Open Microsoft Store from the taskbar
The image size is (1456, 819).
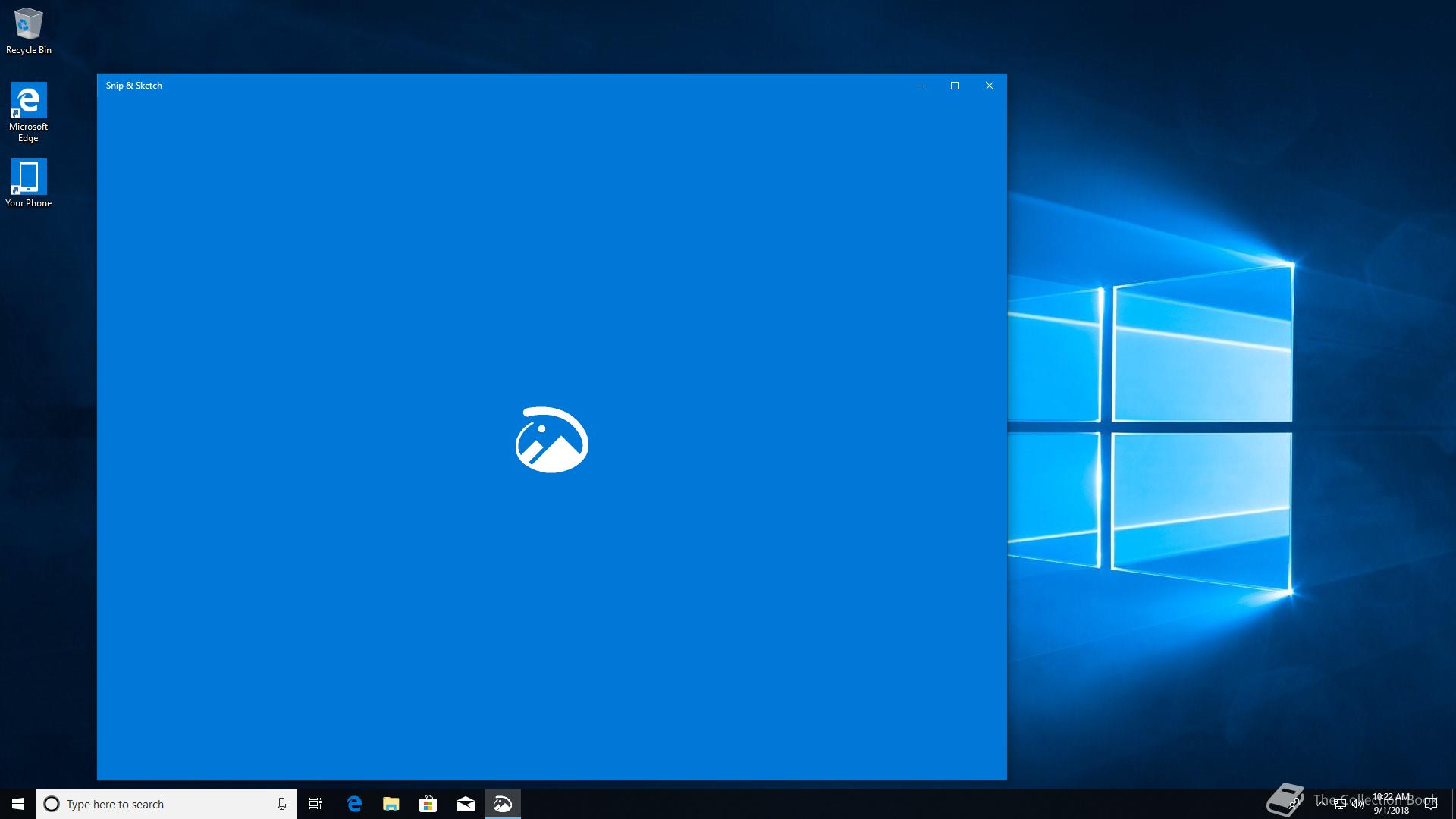coord(428,804)
